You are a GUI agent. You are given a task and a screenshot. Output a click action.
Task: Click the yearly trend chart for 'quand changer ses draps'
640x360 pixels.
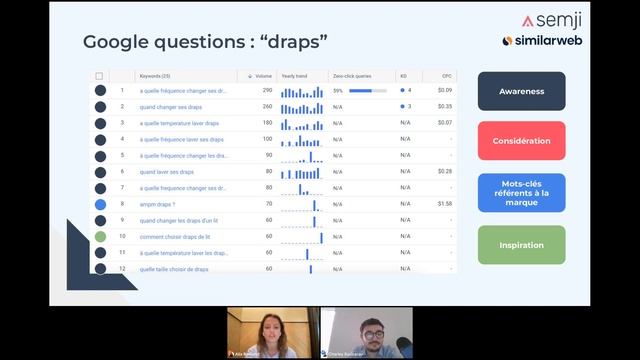(x=302, y=108)
